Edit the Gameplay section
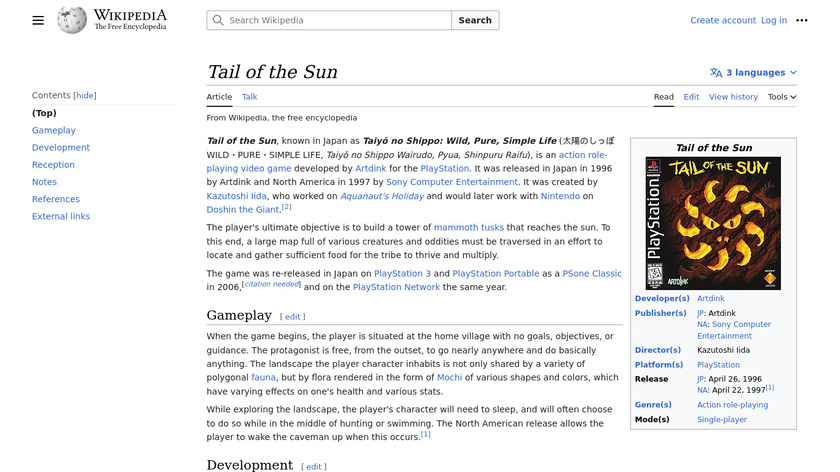 tap(292, 317)
